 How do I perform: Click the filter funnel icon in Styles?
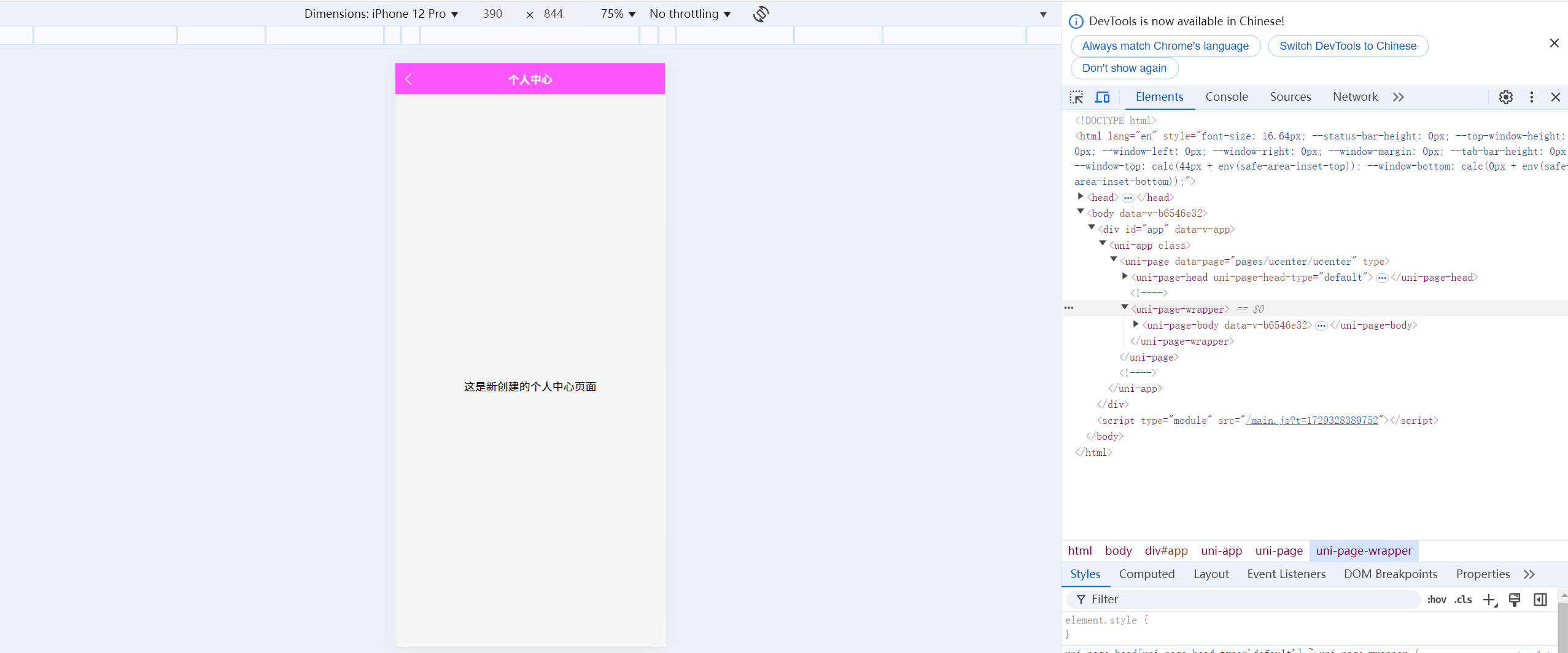pyautogui.click(x=1081, y=600)
